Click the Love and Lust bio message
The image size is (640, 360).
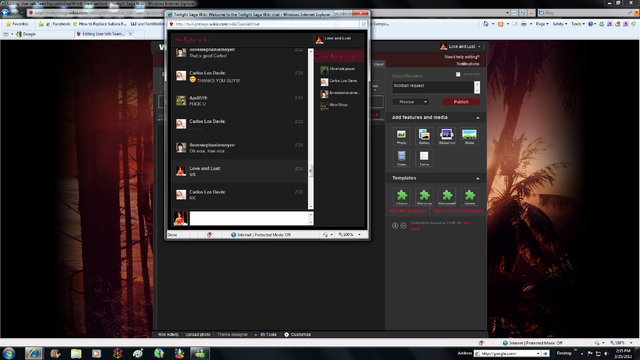click(x=240, y=171)
